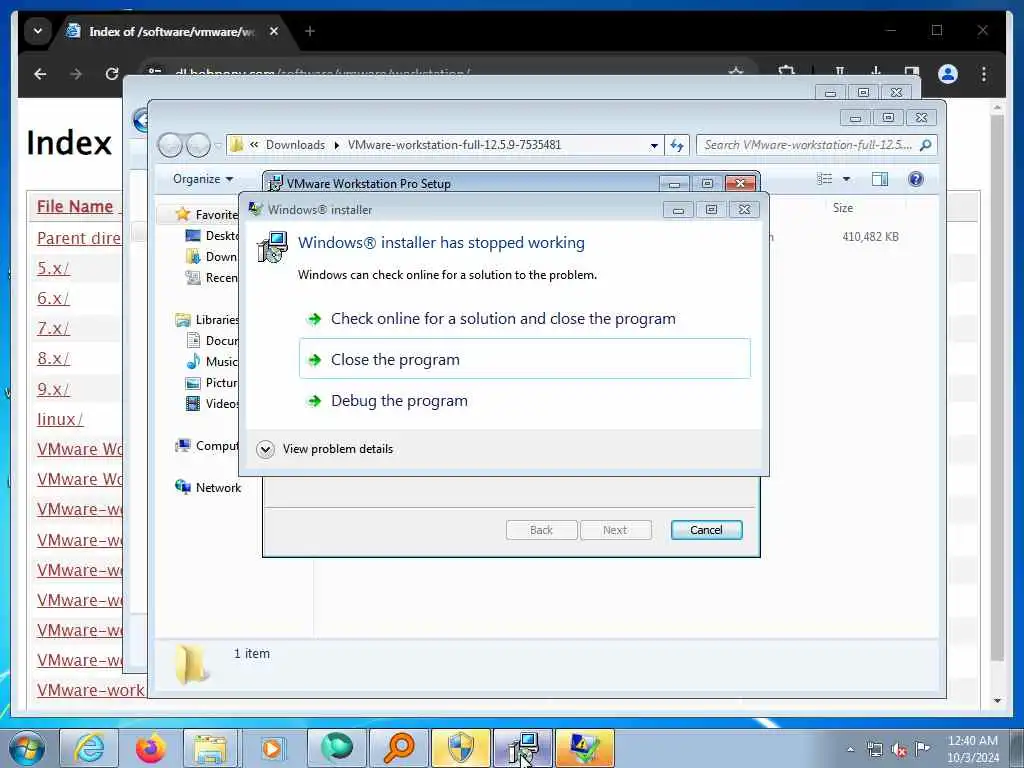The image size is (1024, 768).
Task: Open the 9.x/ folder link
Action: click(x=54, y=389)
